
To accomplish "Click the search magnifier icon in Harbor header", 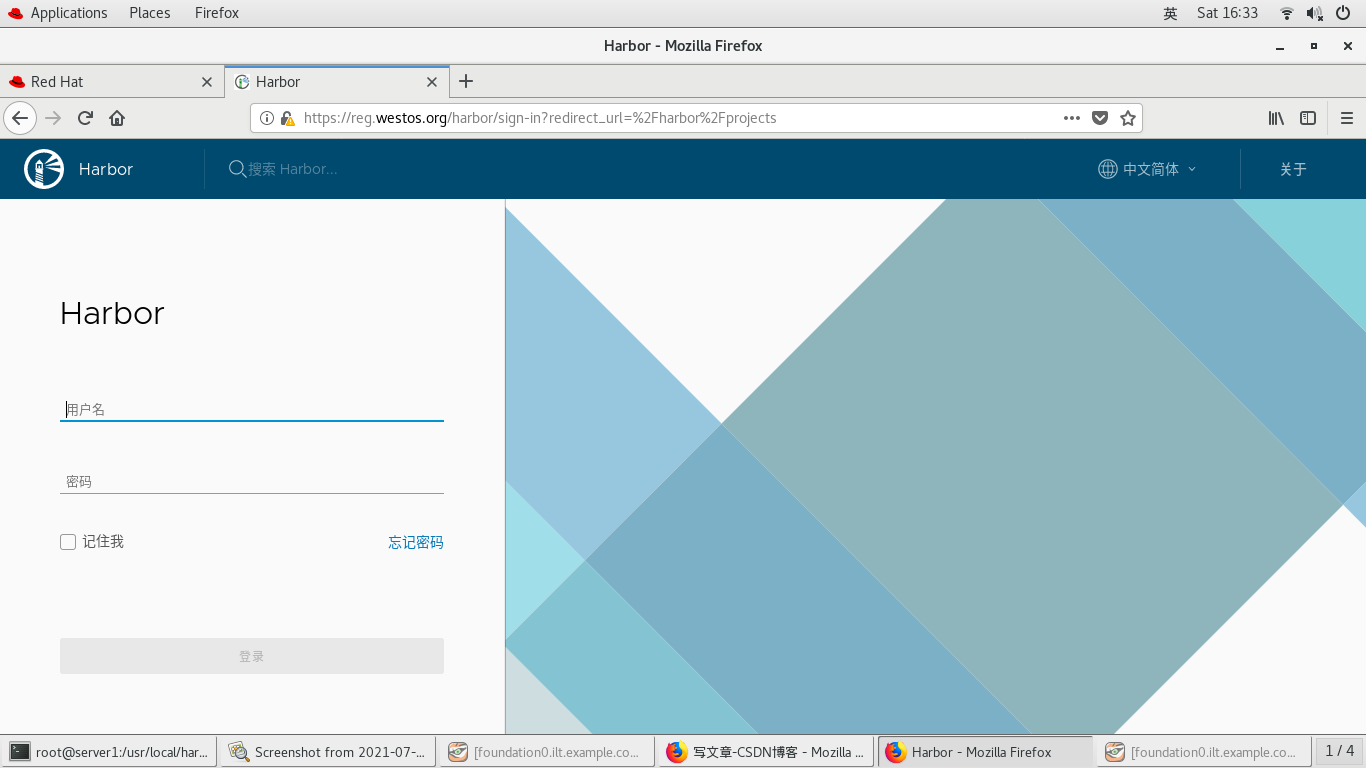I will click(x=237, y=169).
